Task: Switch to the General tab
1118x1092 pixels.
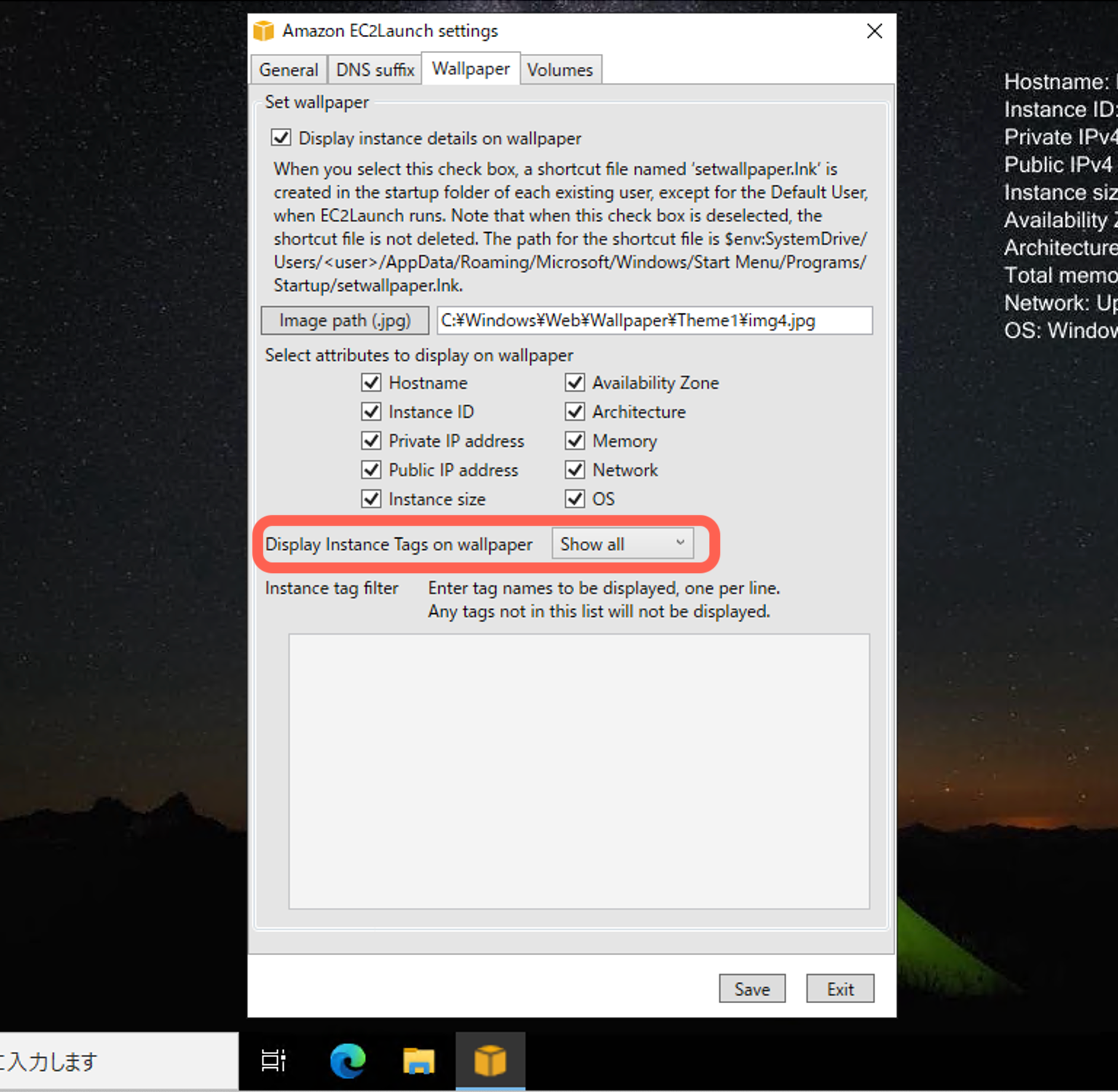Action: point(289,70)
